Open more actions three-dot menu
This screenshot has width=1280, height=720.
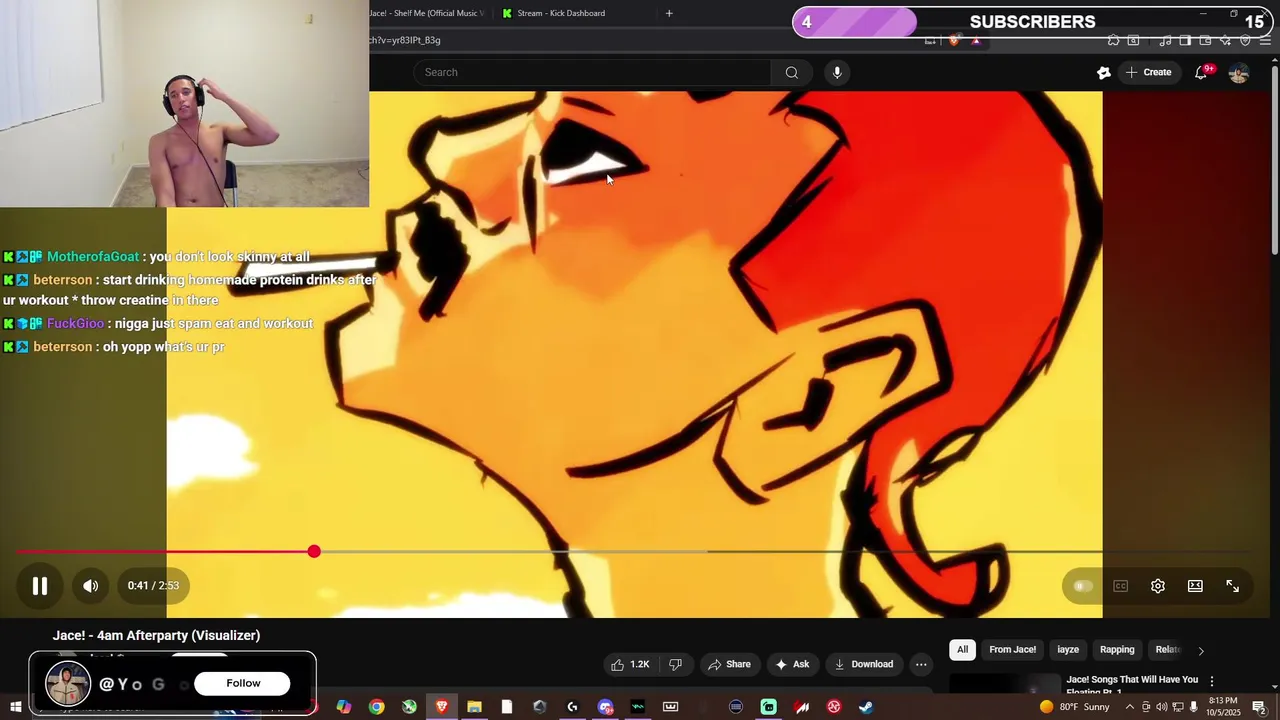pyautogui.click(x=921, y=664)
